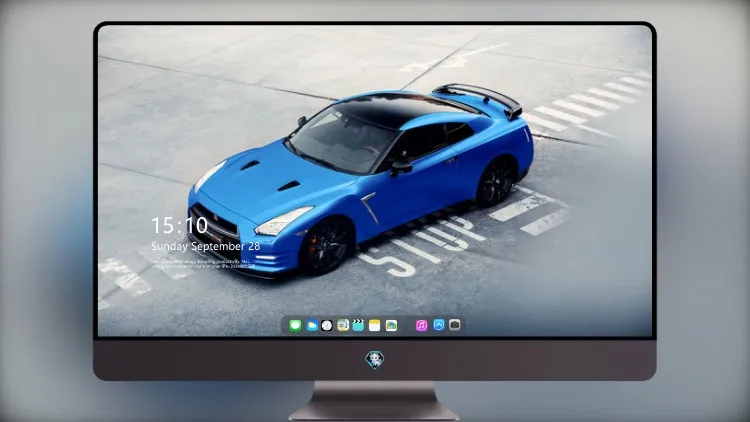Open the green Messages app in dock
This screenshot has height=422, width=750.
[295, 326]
